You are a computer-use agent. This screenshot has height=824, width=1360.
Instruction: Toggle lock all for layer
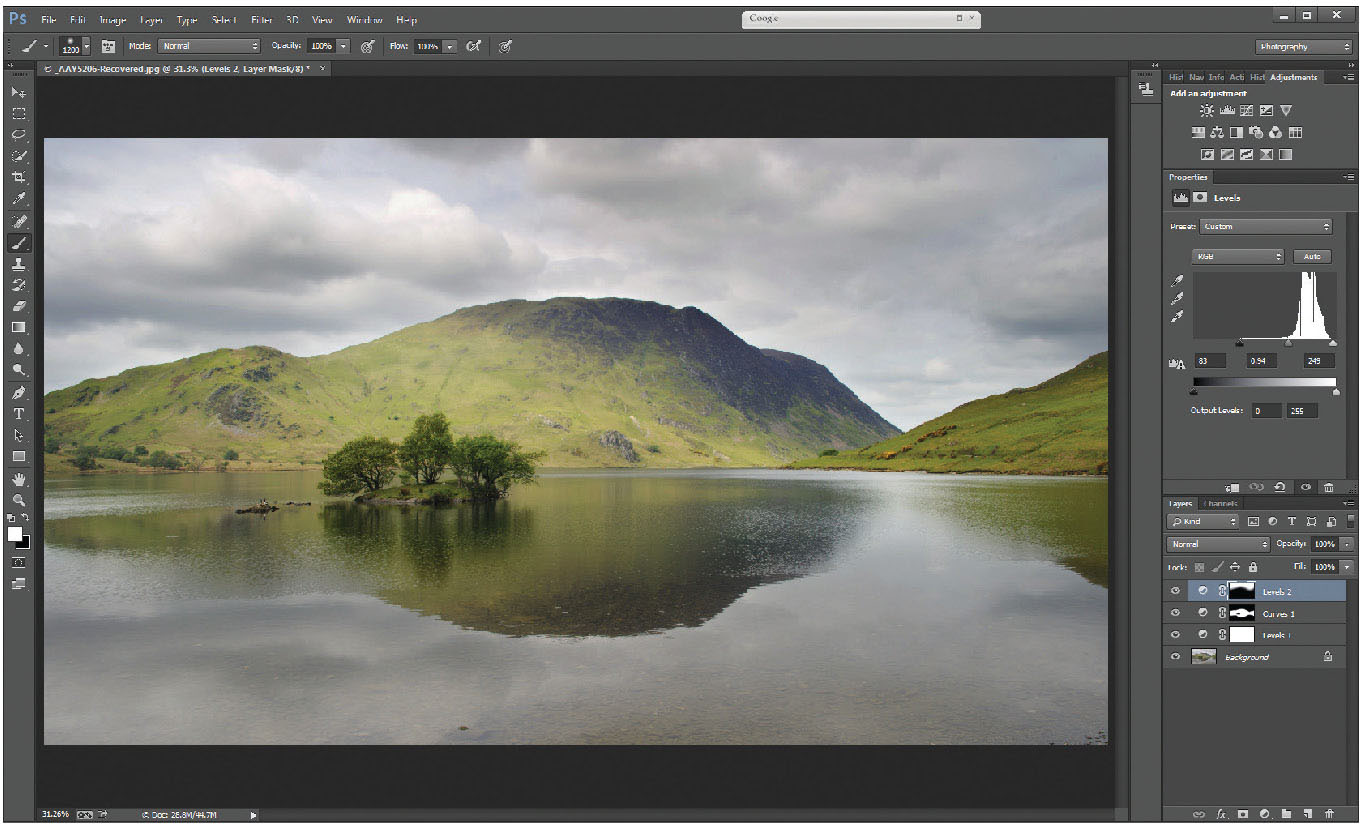1252,567
